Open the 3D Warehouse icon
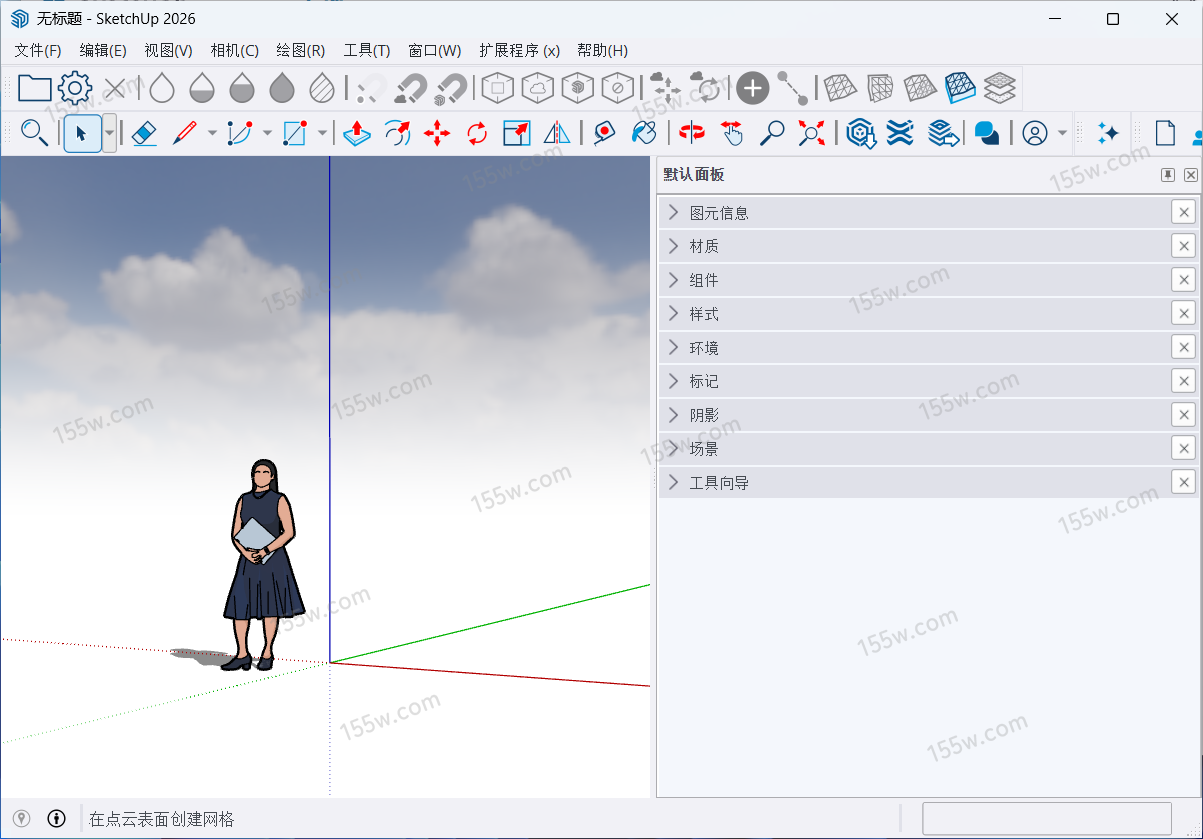Image resolution: width=1203 pixels, height=839 pixels. coord(861,133)
